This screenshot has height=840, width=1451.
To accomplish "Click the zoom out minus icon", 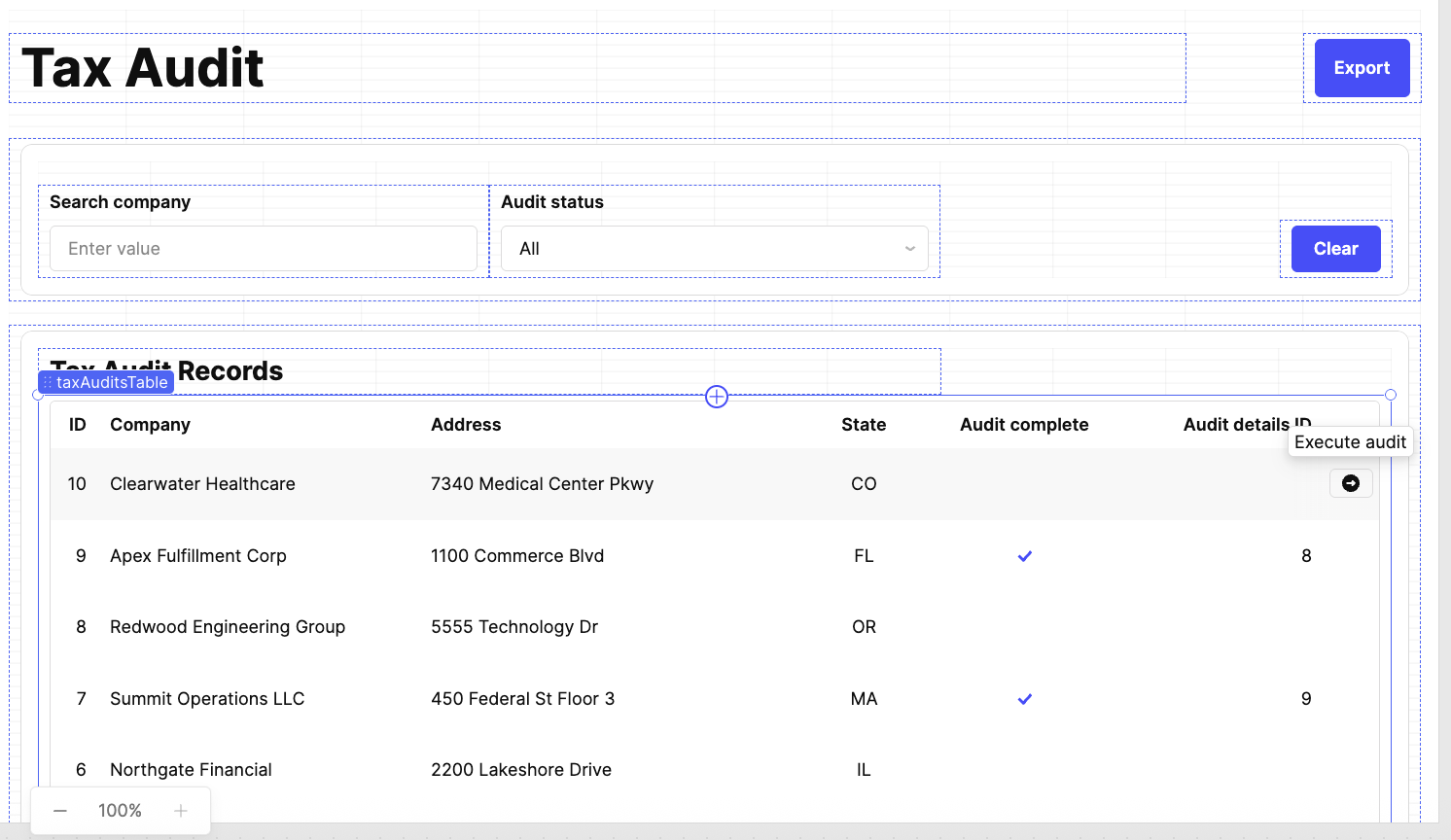I will point(60,811).
